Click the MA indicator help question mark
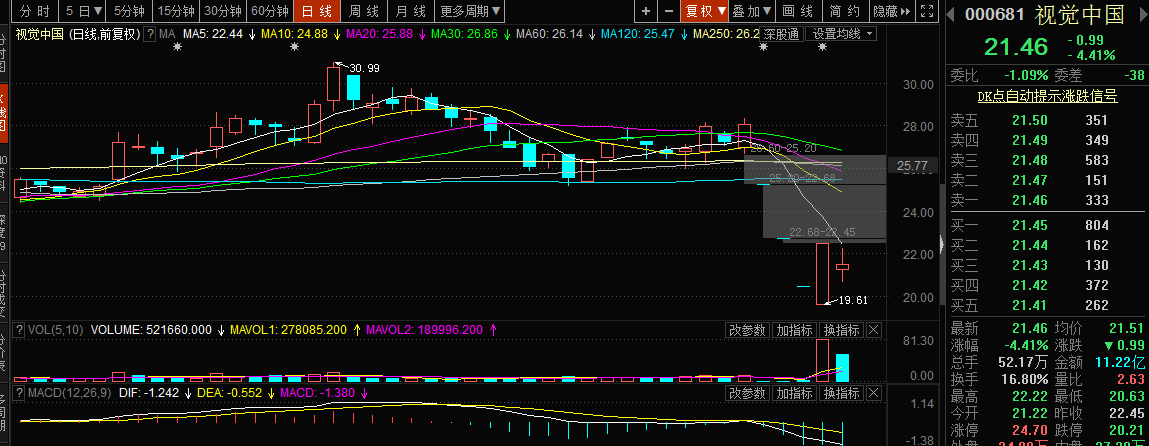This screenshot has width=1149, height=446. click(x=150, y=34)
